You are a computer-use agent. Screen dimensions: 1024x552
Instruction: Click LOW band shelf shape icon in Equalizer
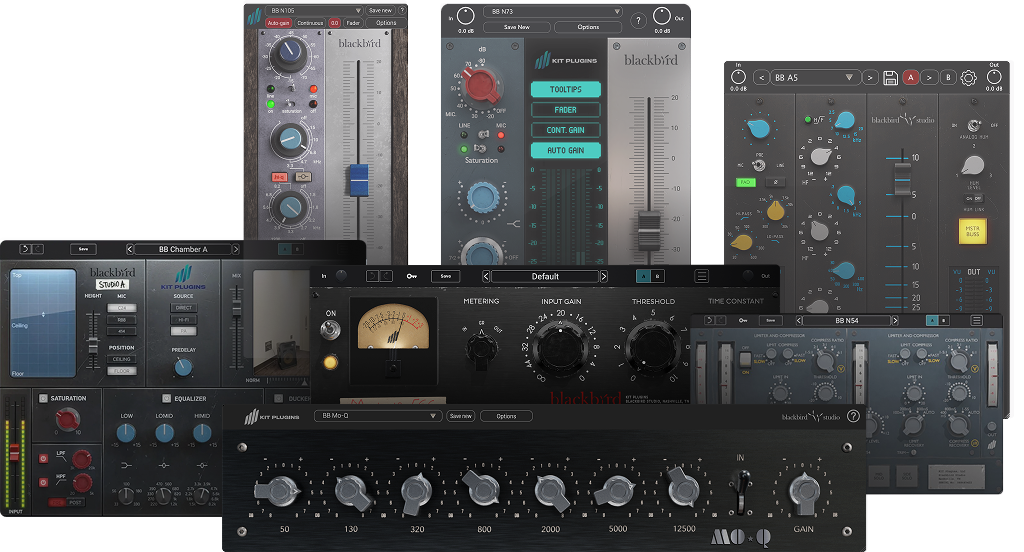click(126, 465)
